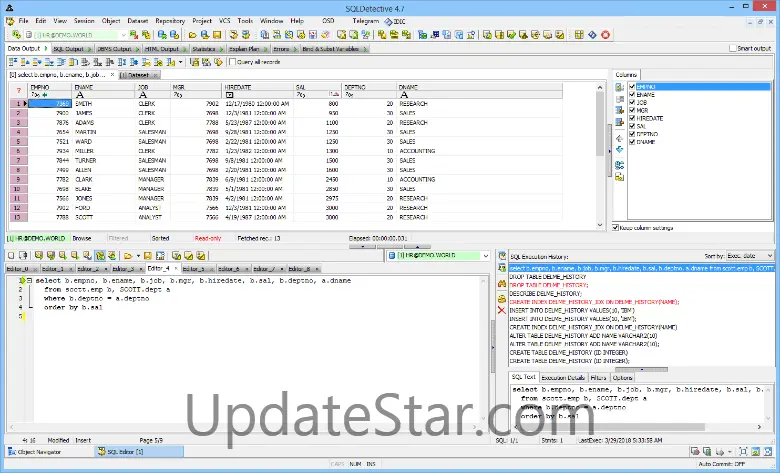Click the binoculars find icon in history panel
Viewport: 780px width, 473px height.
(501, 284)
